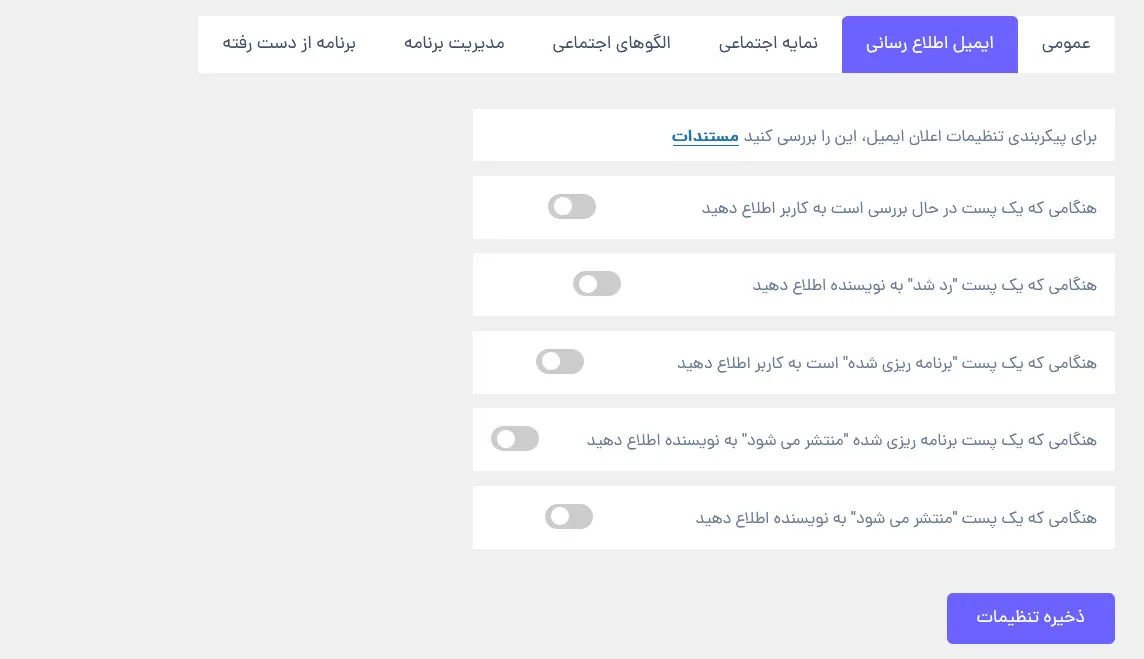Toggle notify user when post is under review
This screenshot has height=659, width=1144.
point(572,207)
